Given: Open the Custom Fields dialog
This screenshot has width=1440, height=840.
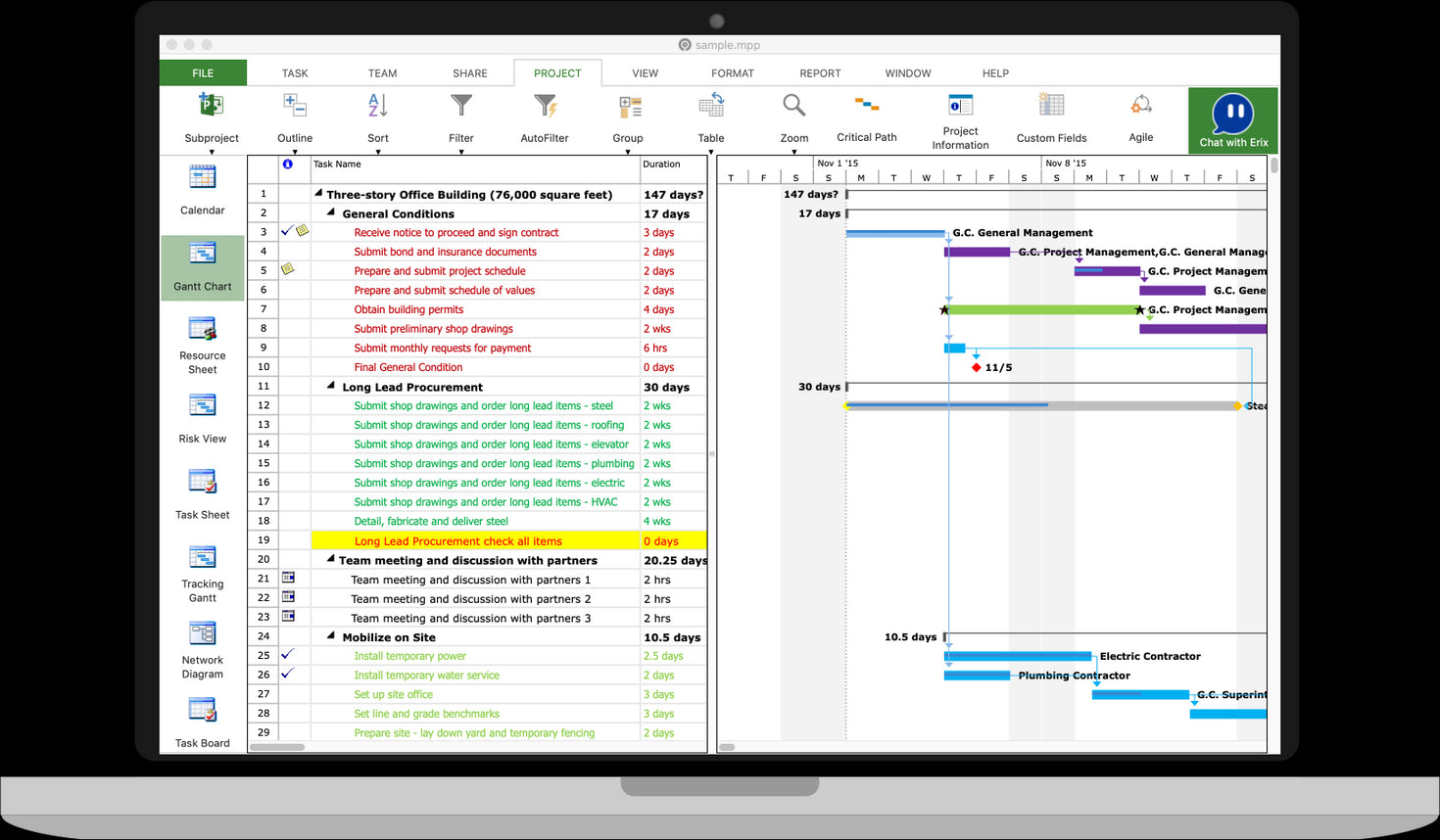Looking at the screenshot, I should [1050, 117].
